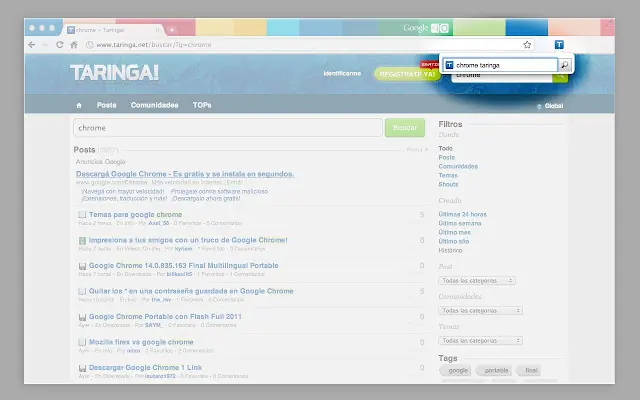
Task: Reload the page with refresh icon
Action: click(x=60, y=45)
